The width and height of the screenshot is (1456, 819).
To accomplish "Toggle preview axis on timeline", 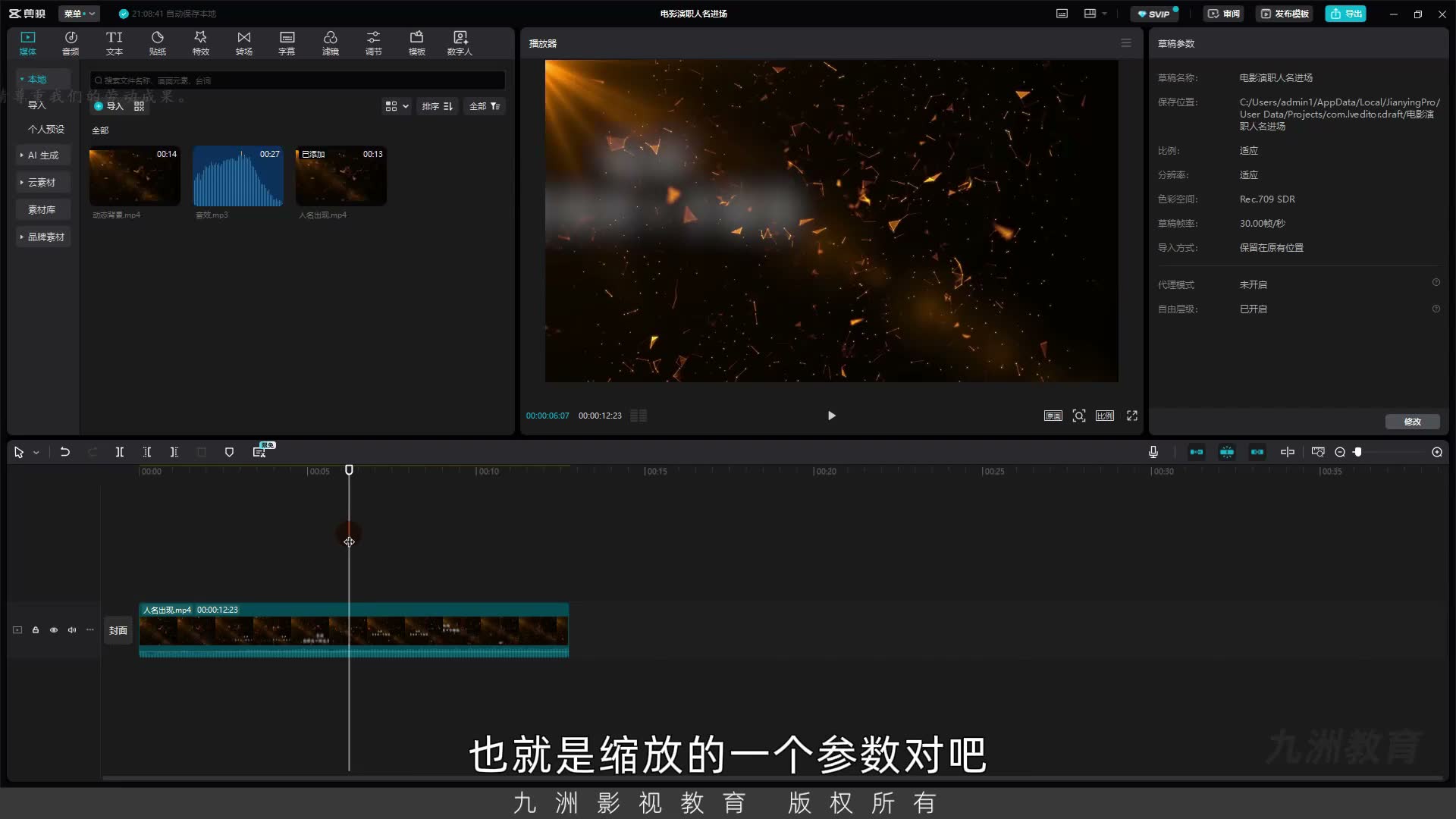I will [x=1288, y=452].
